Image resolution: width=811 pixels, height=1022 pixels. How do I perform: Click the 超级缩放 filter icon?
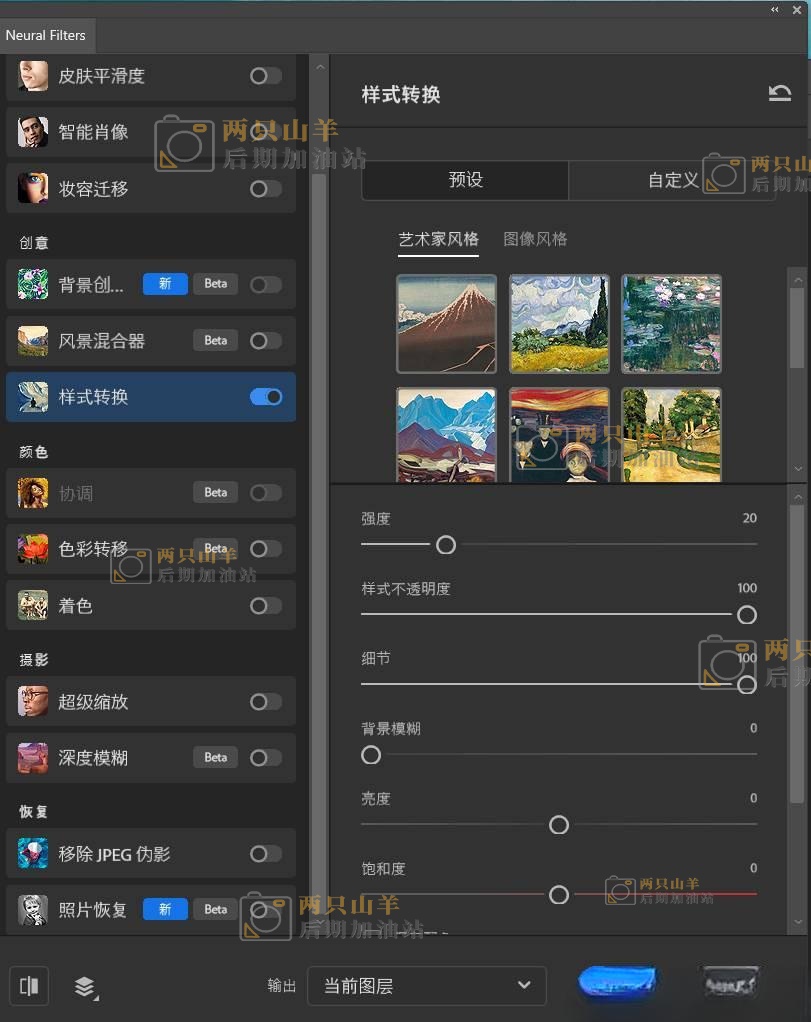click(x=33, y=702)
